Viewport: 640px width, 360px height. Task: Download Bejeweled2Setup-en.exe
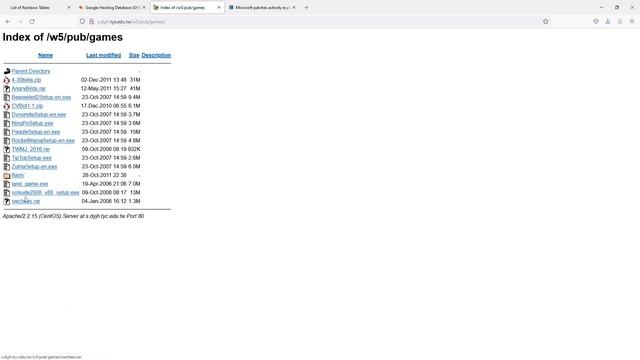point(41,97)
